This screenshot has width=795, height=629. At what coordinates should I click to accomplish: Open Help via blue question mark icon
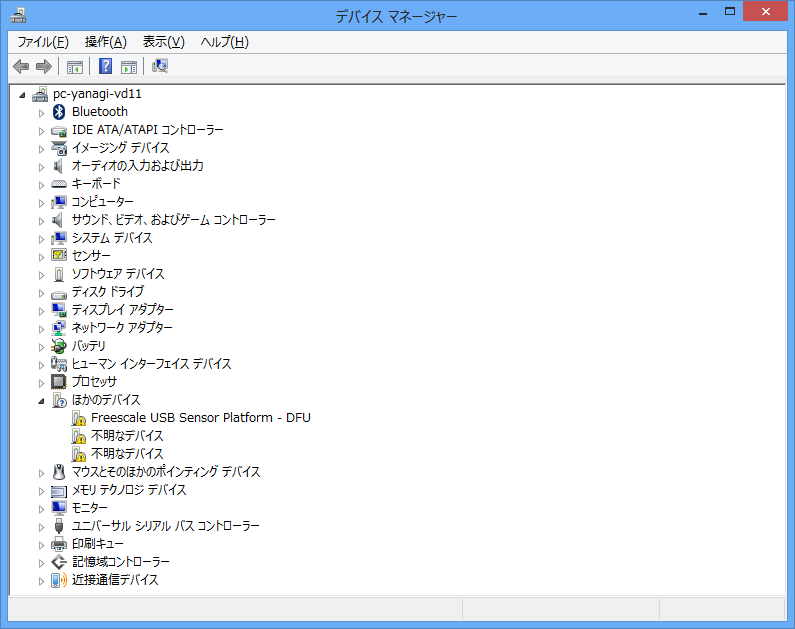pyautogui.click(x=105, y=66)
